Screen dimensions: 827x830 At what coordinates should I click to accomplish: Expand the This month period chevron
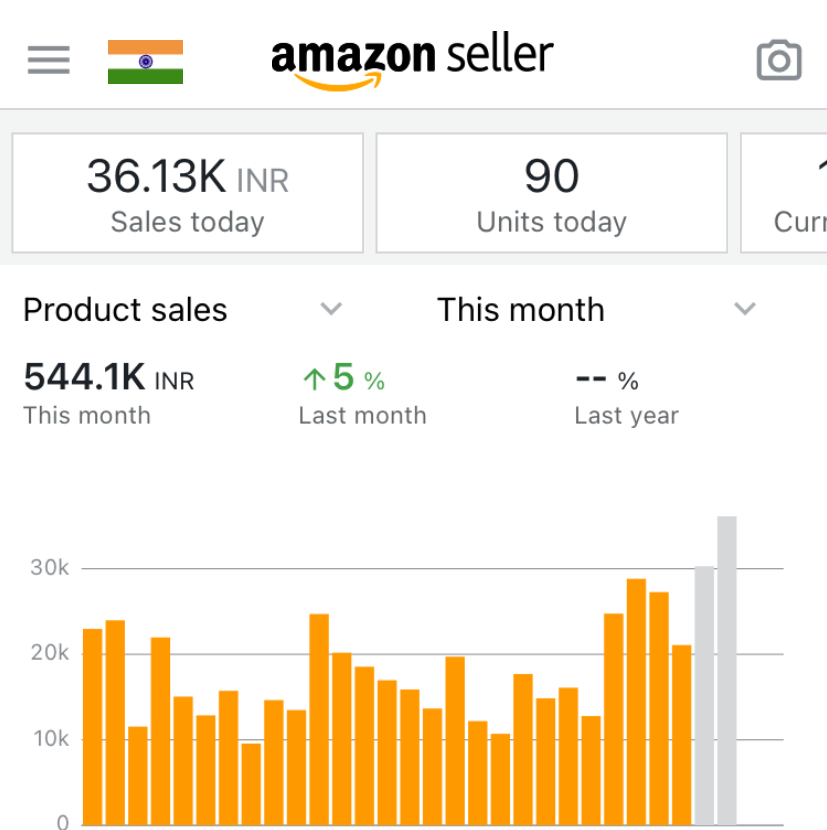coord(744,309)
